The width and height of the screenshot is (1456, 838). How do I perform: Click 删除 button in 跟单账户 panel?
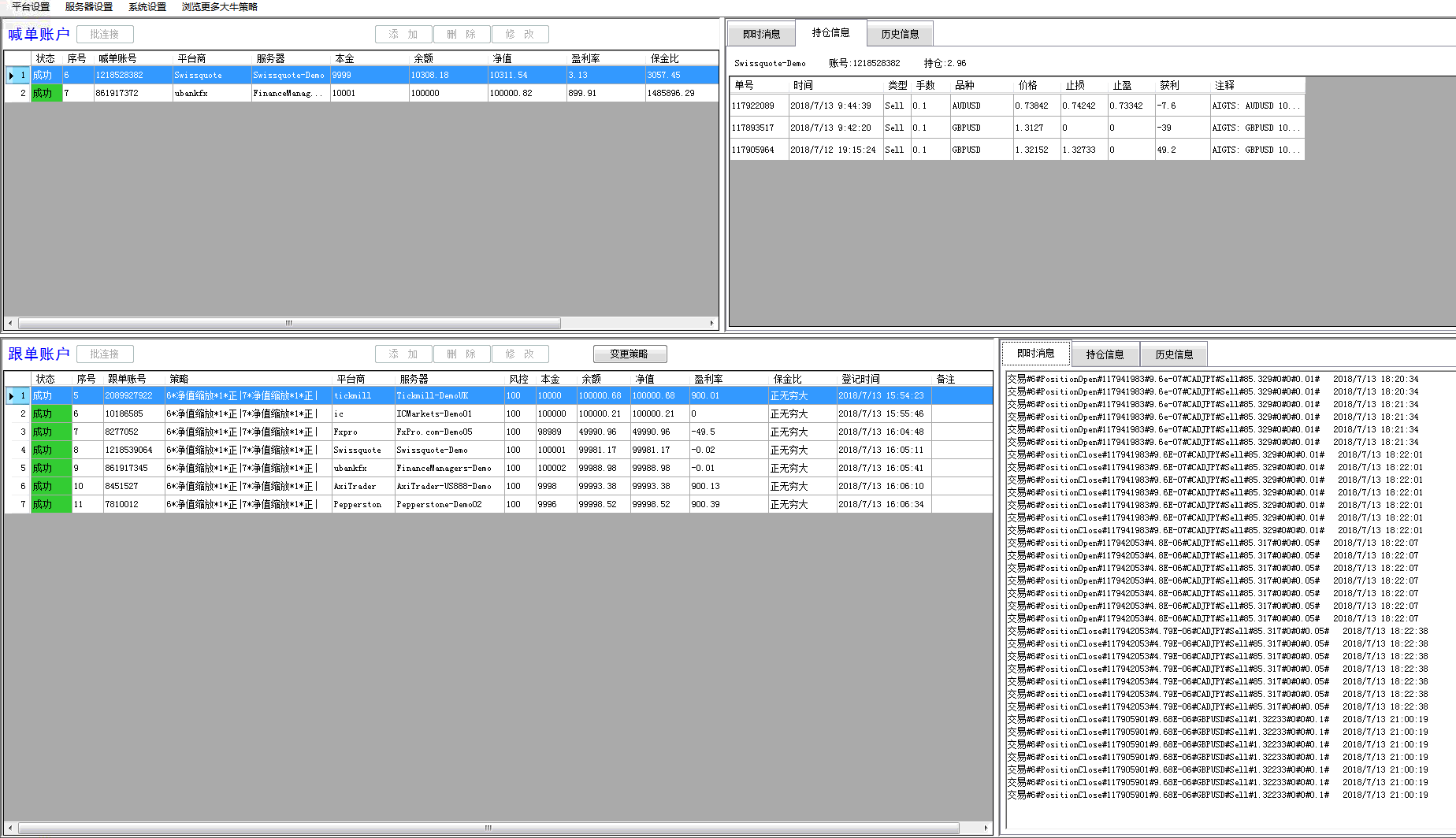click(462, 354)
